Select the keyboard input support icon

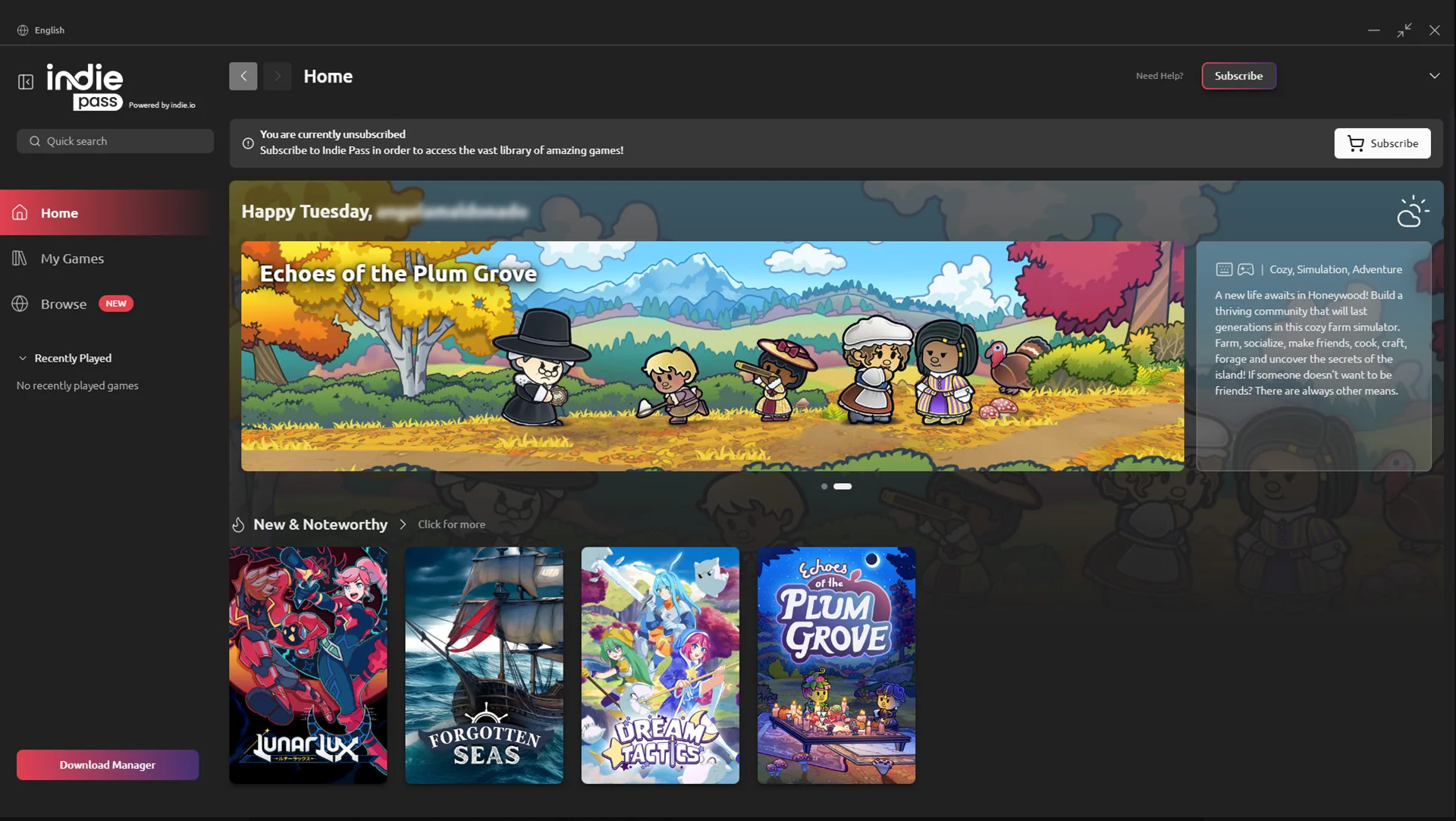point(1223,269)
